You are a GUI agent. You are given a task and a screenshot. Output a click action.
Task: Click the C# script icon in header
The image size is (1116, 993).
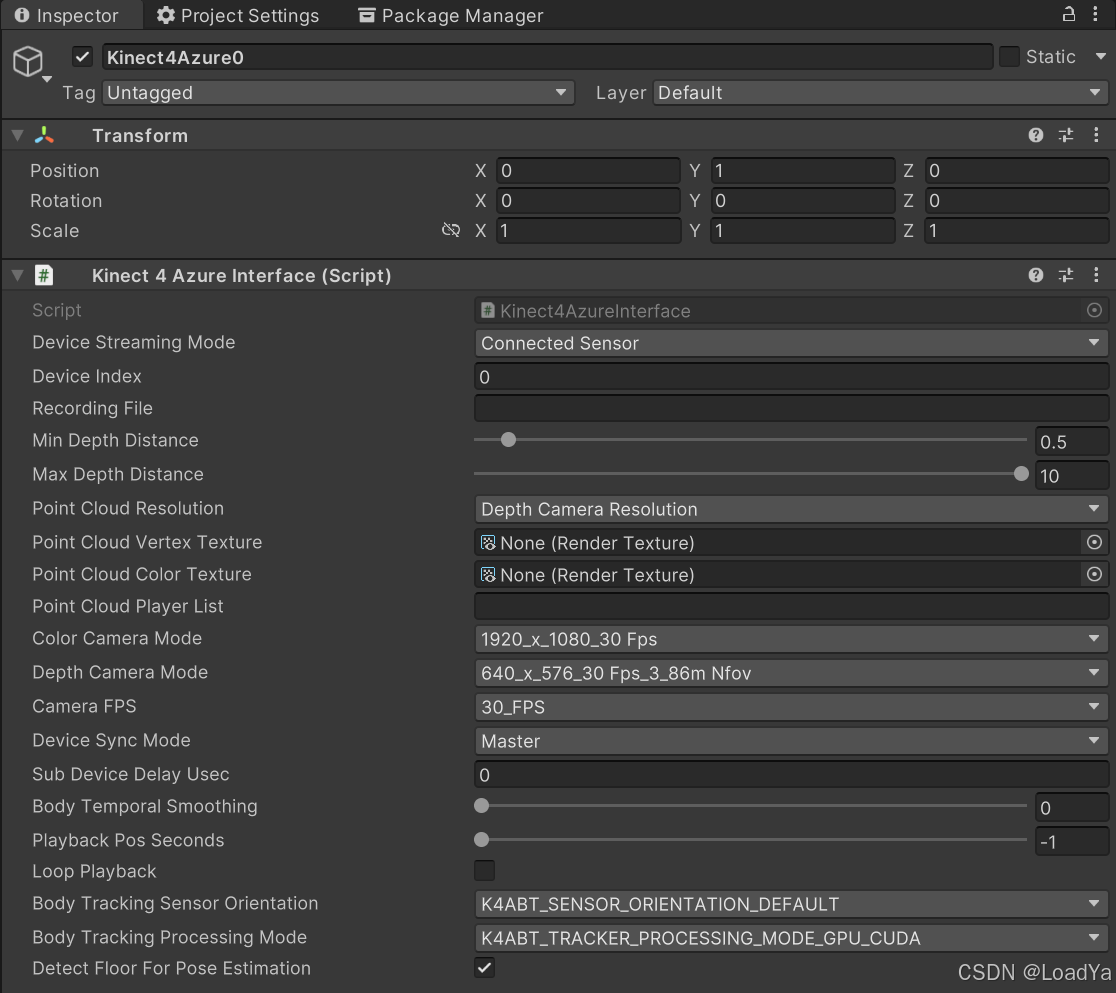pos(44,275)
